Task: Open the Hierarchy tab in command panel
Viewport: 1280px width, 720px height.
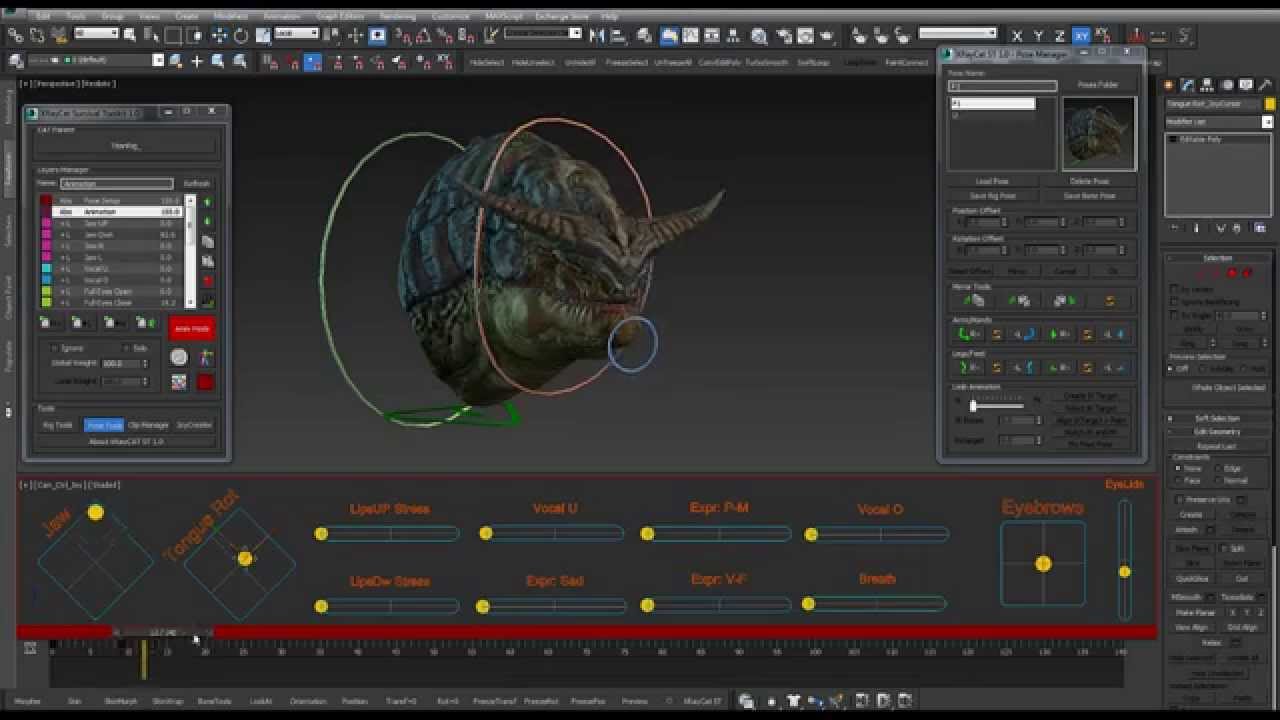Action: [1205, 86]
